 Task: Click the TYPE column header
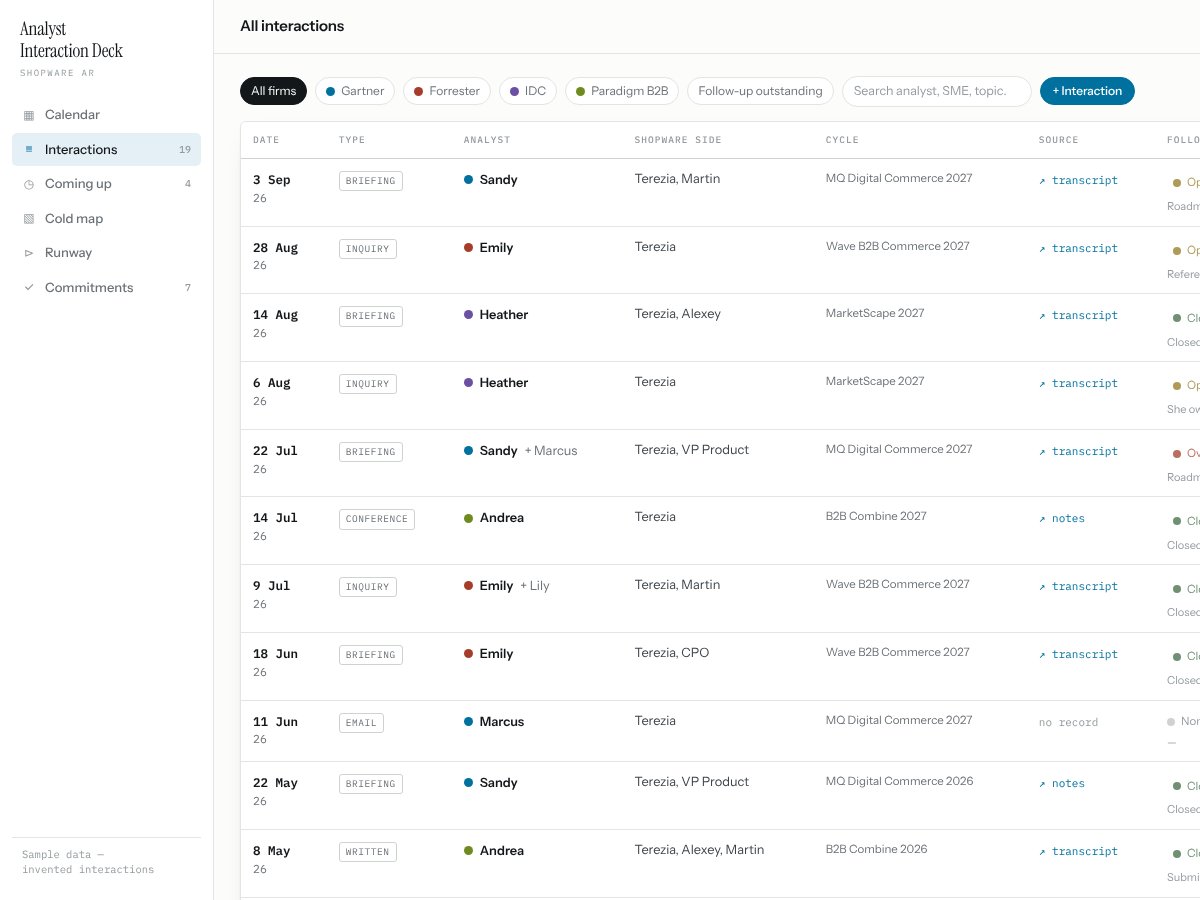coord(352,140)
